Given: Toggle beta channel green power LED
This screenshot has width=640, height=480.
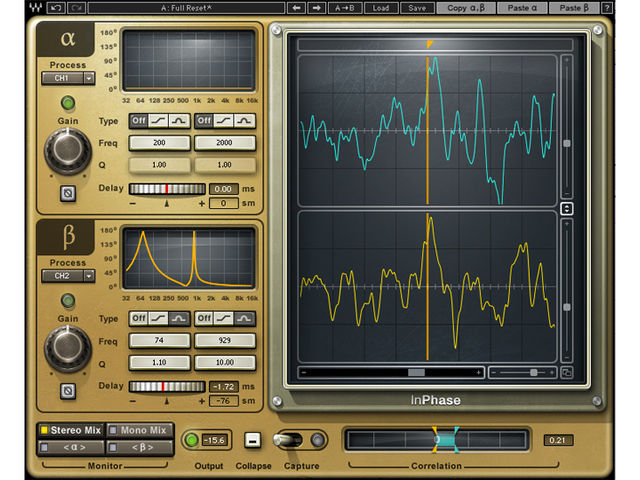Looking at the screenshot, I should [68, 300].
